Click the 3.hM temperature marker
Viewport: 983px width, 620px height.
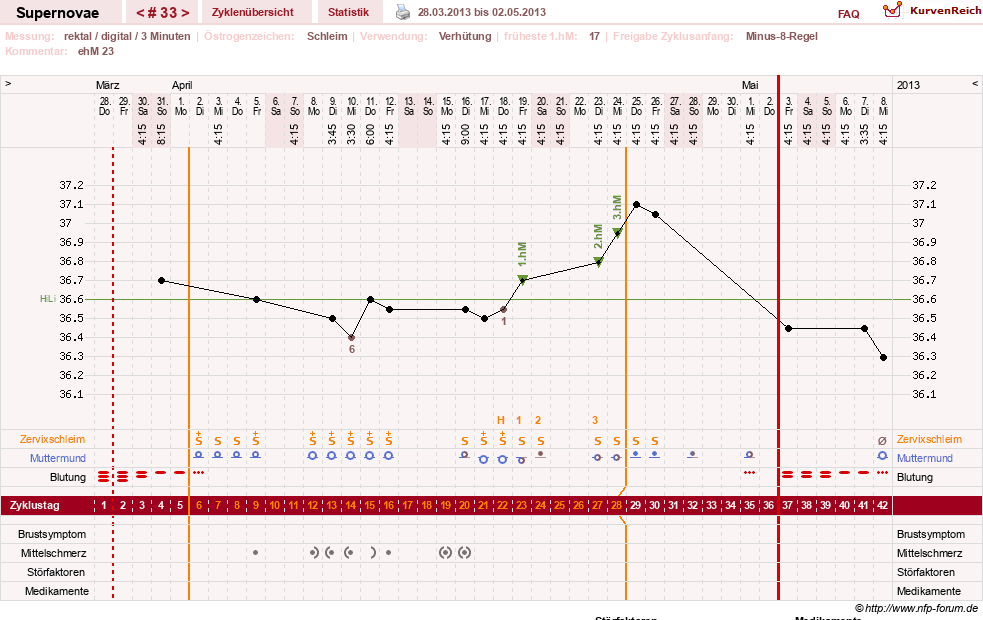pyautogui.click(x=618, y=233)
